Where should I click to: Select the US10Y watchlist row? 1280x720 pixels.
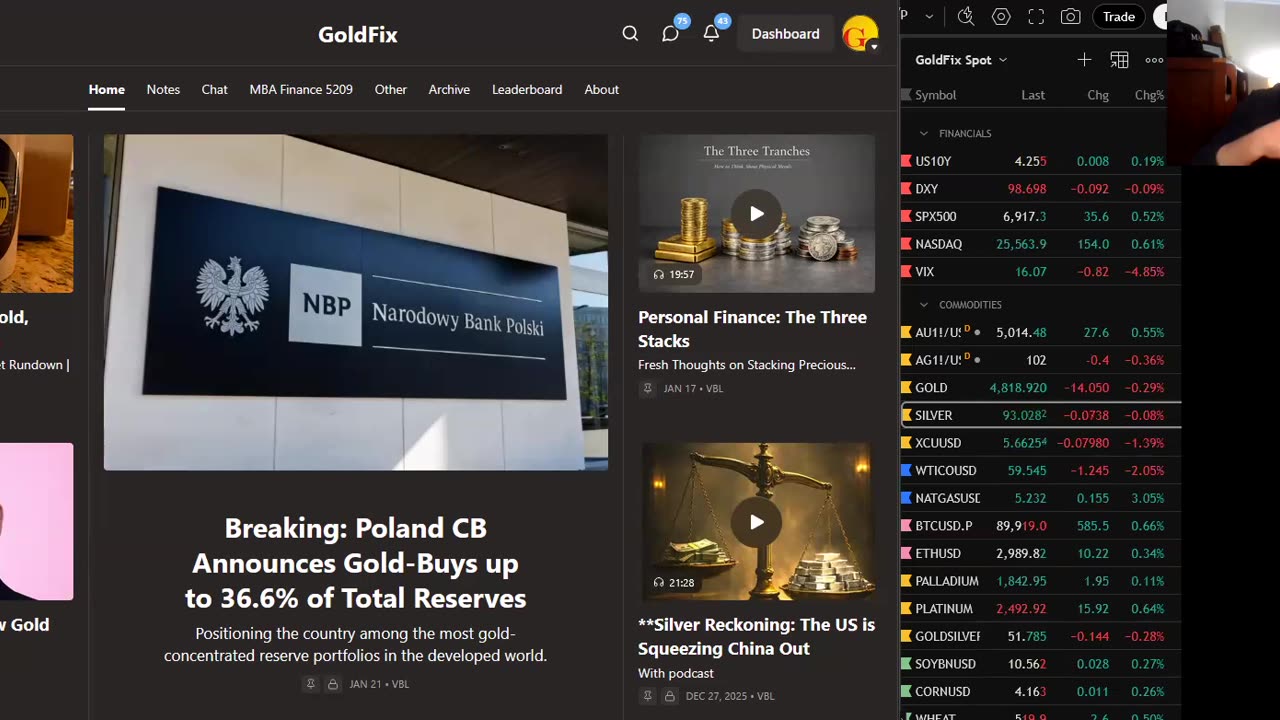tap(1040, 161)
